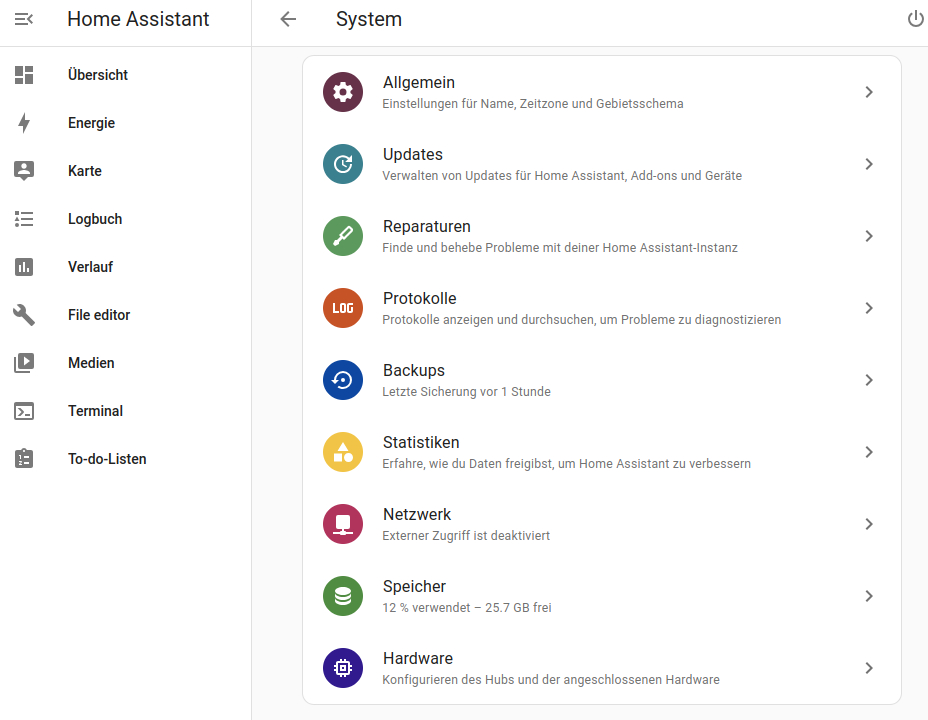Click the Medien play icon
928x720 pixels.
coord(24,363)
